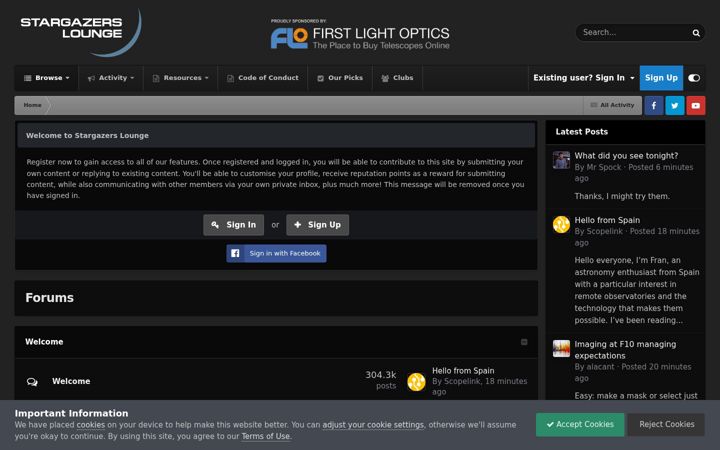Click the Latest Posts panel heading
The width and height of the screenshot is (720, 450).
coord(581,132)
